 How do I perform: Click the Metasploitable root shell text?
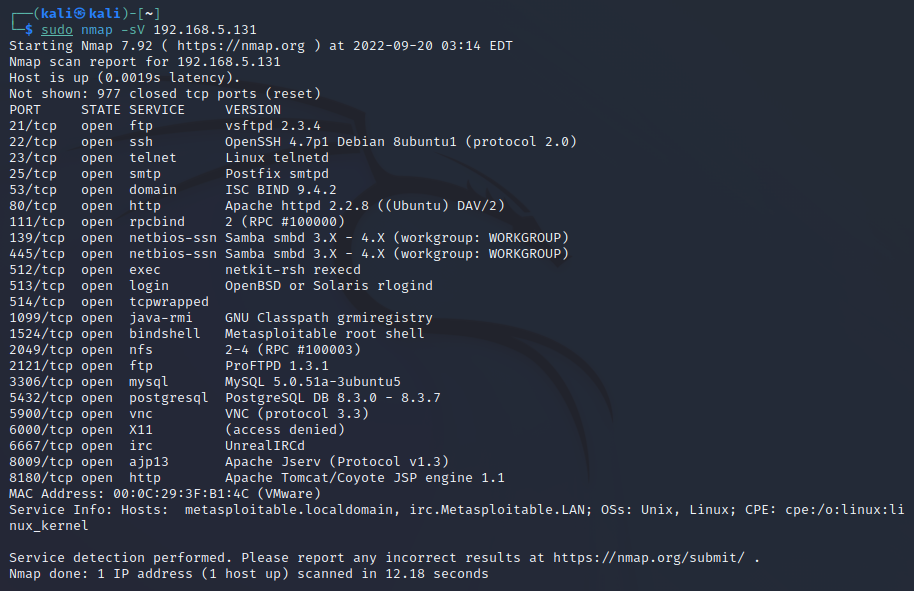pos(325,333)
